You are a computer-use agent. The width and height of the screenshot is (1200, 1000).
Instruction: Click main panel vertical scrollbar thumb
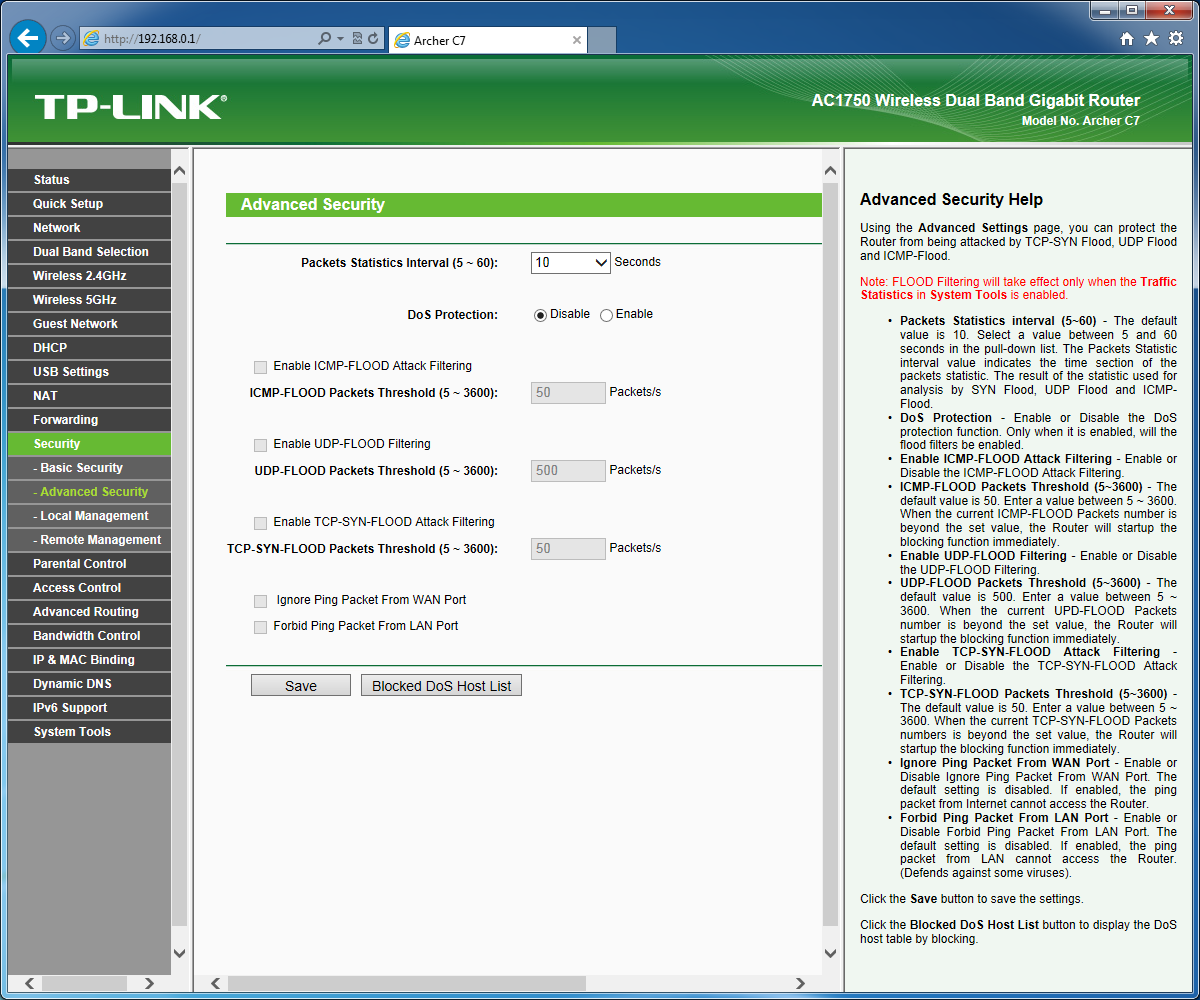[x=830, y=553]
